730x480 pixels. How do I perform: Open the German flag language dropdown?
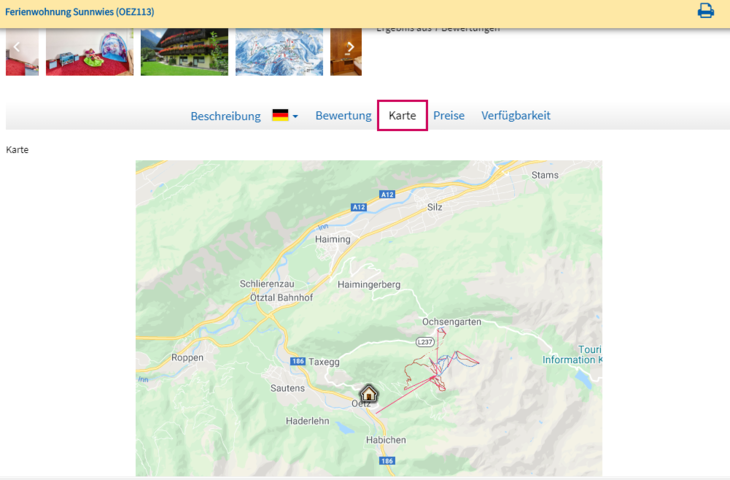[285, 116]
